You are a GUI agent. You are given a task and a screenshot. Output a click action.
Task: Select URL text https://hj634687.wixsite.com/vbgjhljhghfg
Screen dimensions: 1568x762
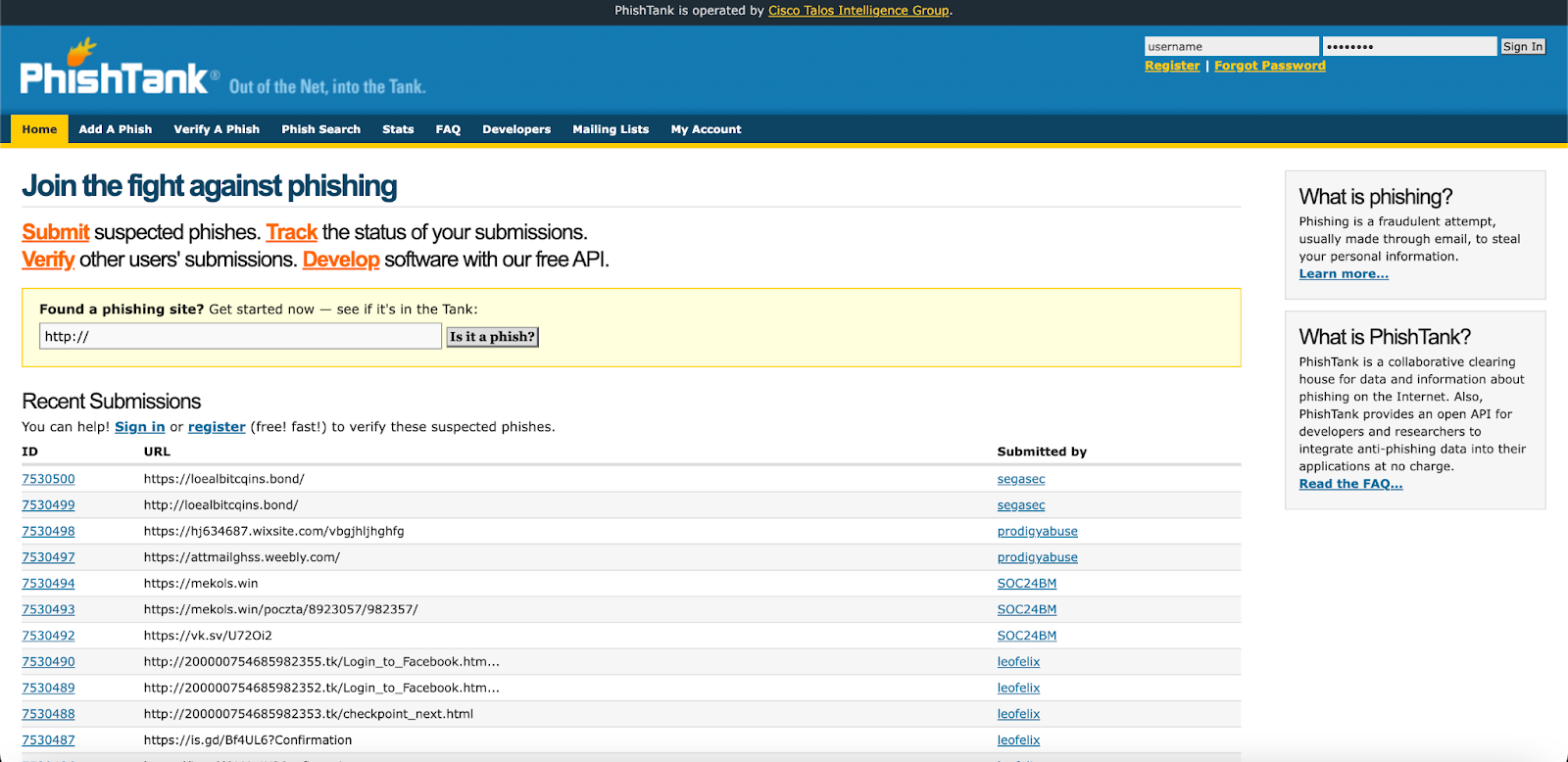click(274, 531)
